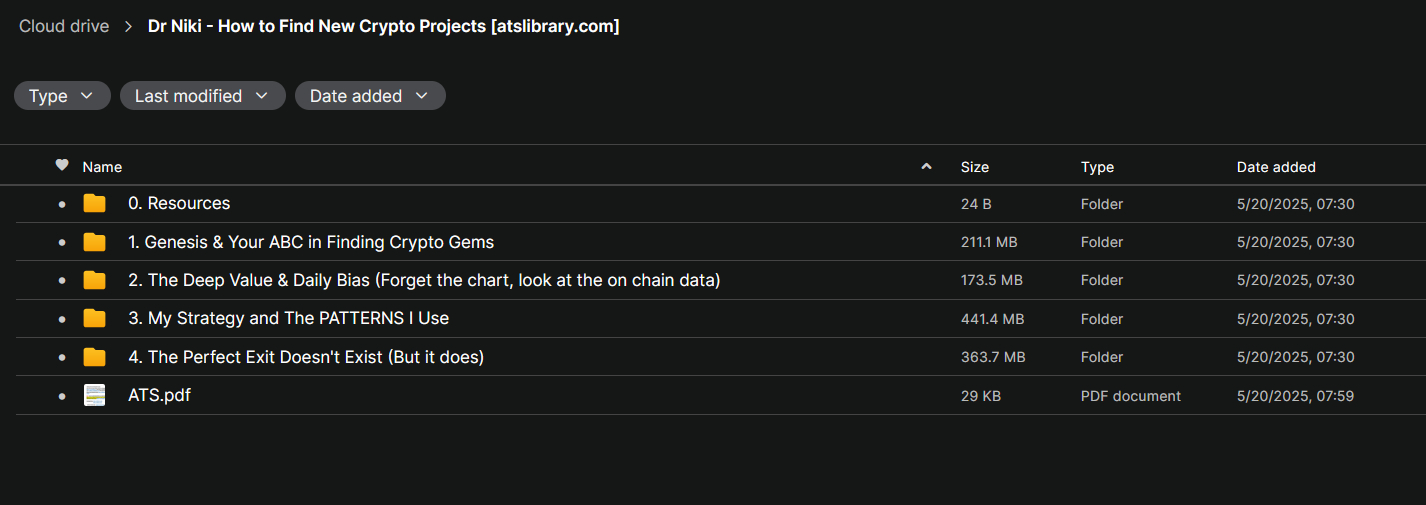Viewport: 1426px width, 505px height.
Task: Click the 0. Resources folder icon
Action: (94, 204)
